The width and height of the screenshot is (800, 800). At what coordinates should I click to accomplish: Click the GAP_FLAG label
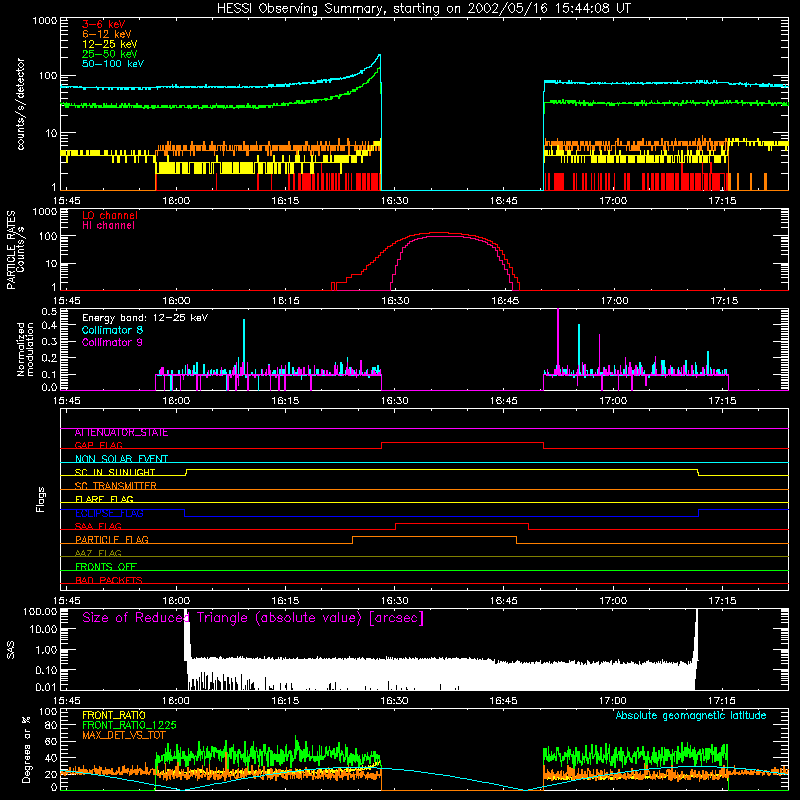tap(98, 445)
